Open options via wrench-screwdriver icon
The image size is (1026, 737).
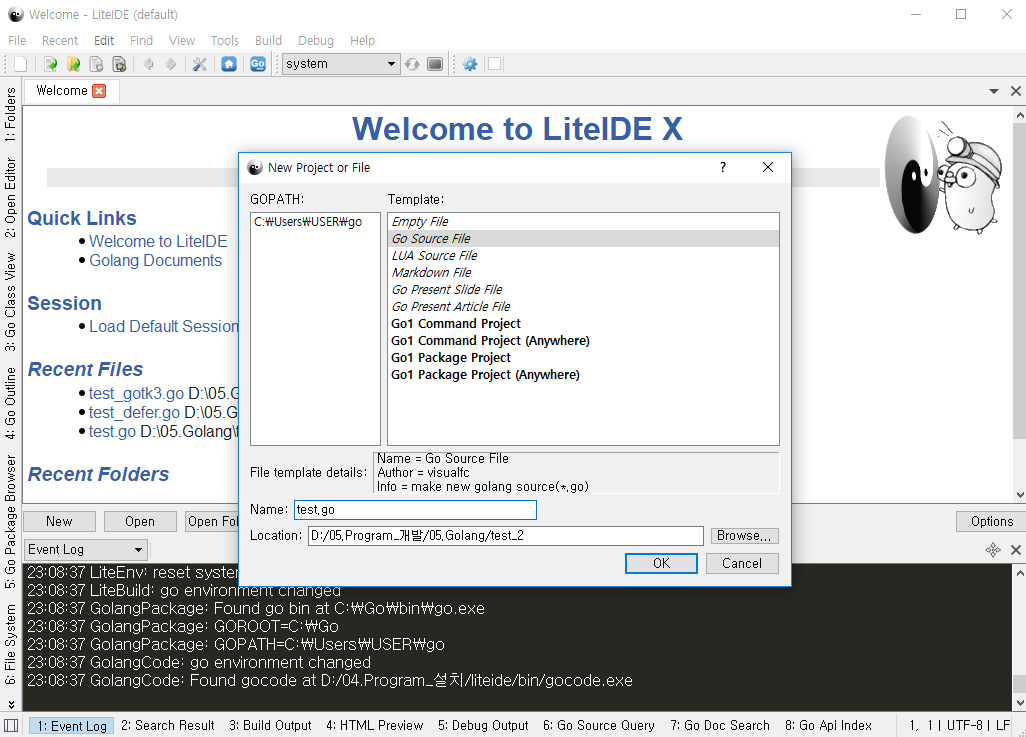click(x=200, y=64)
